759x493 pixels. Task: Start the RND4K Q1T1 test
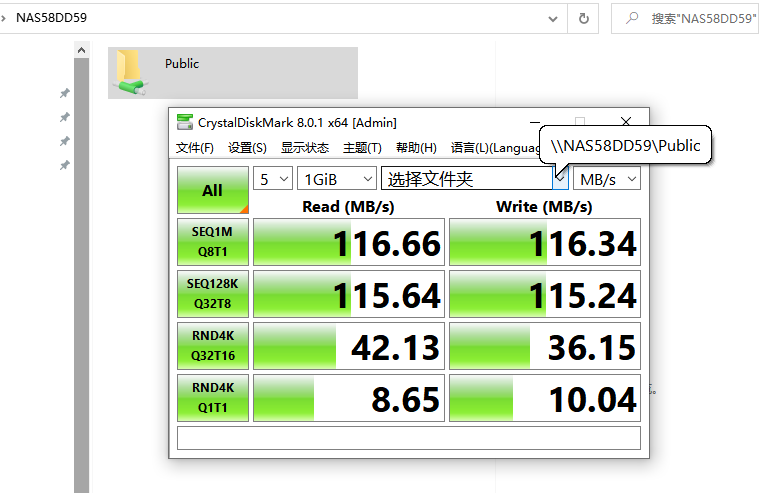[x=213, y=398]
